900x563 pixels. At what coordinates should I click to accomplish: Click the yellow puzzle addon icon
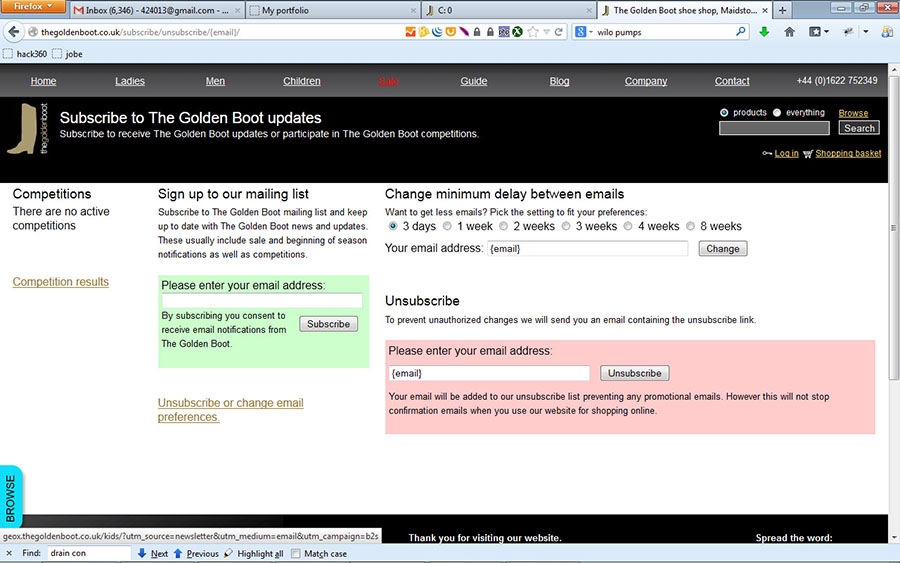click(424, 32)
